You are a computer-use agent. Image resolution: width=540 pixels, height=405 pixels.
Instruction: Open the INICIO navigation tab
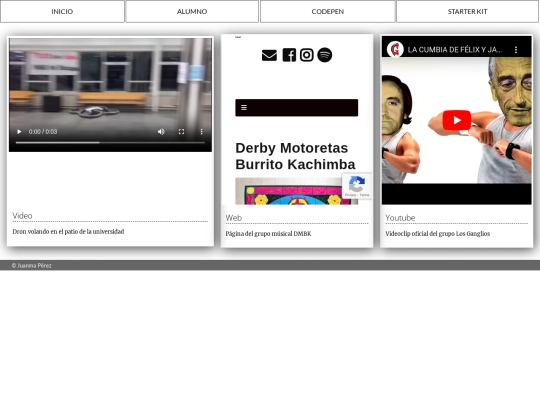pyautogui.click(x=62, y=11)
